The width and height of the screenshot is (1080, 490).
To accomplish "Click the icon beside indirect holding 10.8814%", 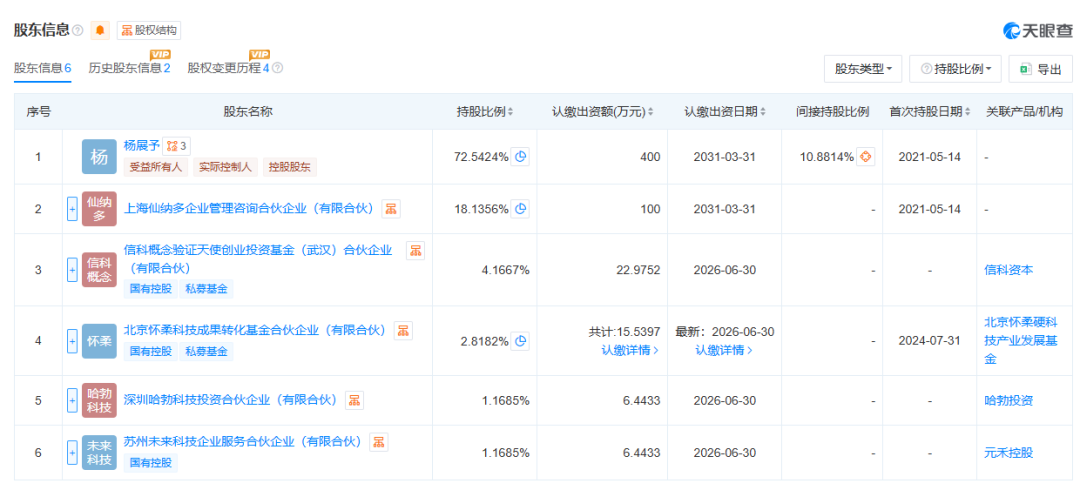I will (x=865, y=156).
